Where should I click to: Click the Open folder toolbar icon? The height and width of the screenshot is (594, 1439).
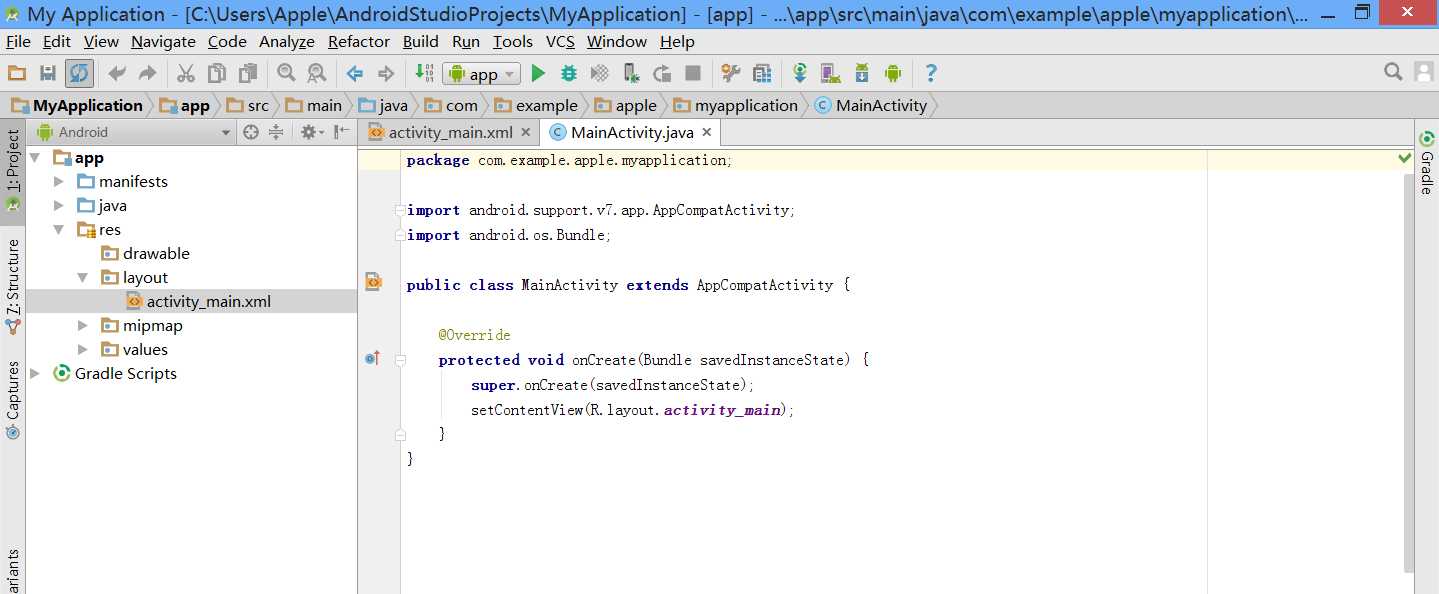click(x=17, y=73)
